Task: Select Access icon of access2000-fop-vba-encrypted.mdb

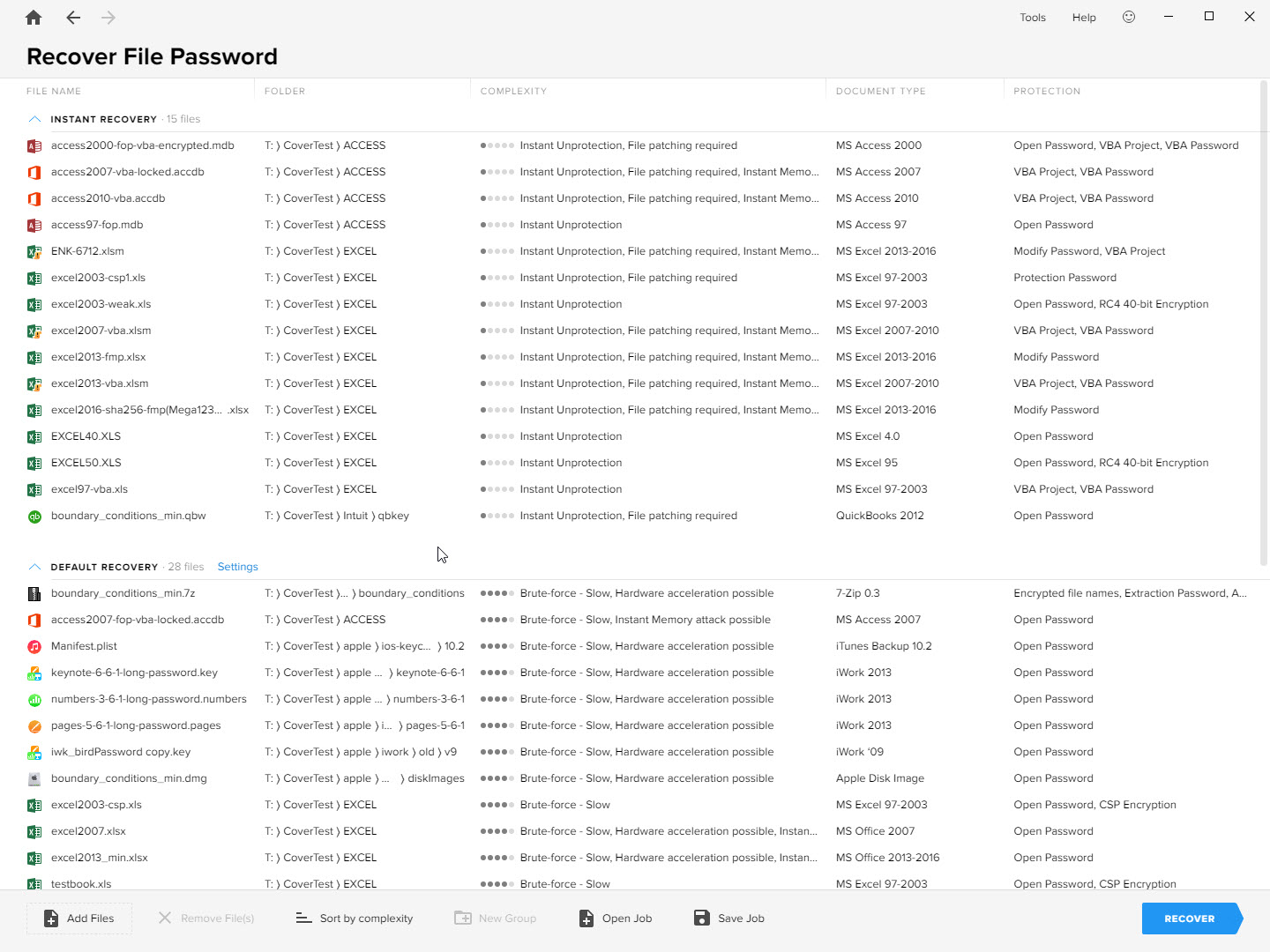Action: point(34,145)
